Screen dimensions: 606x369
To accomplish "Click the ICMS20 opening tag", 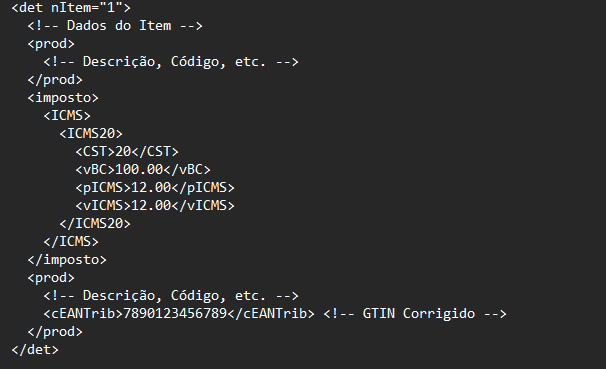I will 91,134.
